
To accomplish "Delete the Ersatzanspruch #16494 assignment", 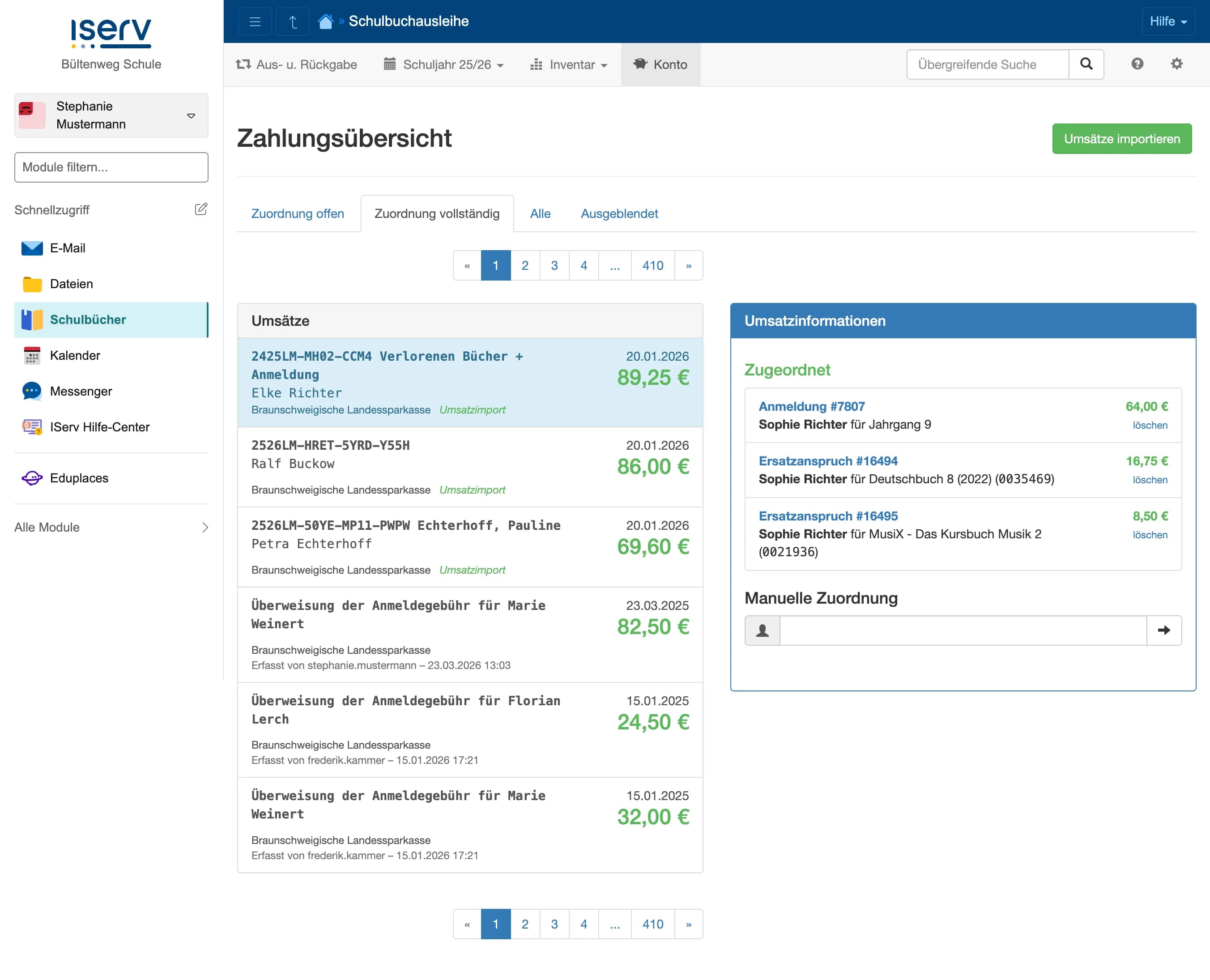I will 1150,480.
